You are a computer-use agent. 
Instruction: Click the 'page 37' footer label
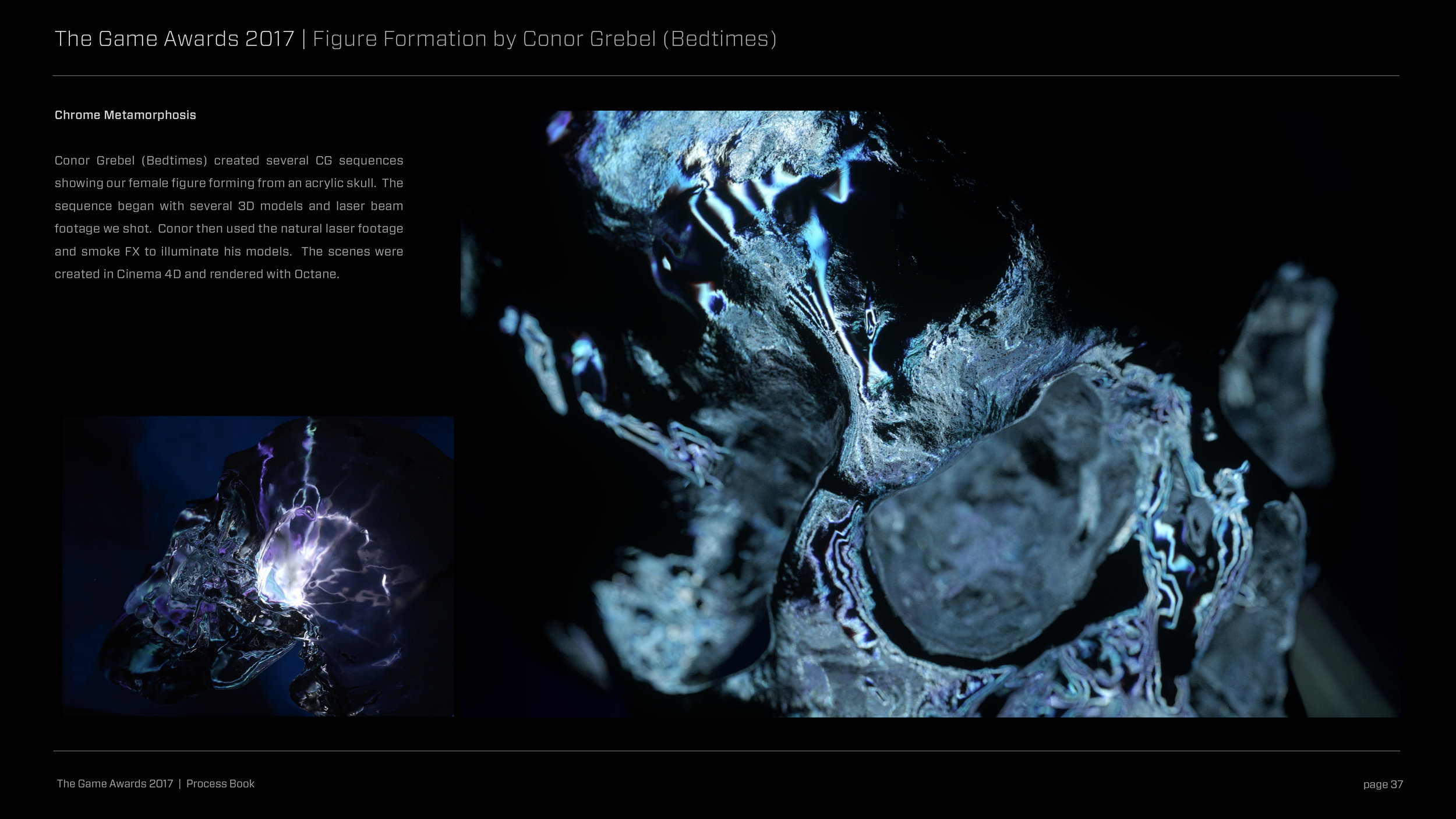point(1383,784)
